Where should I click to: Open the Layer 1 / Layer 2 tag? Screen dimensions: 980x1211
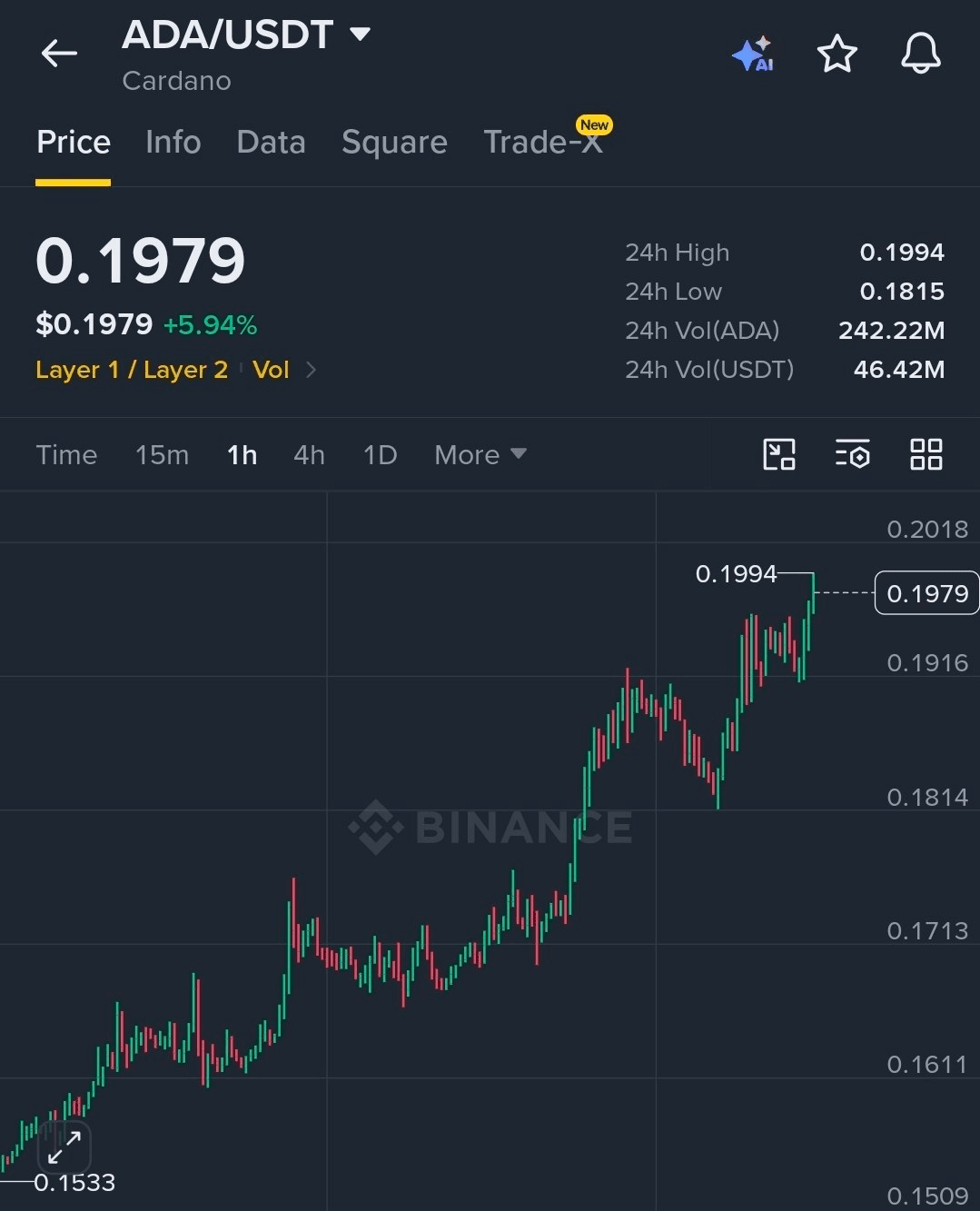tap(132, 370)
